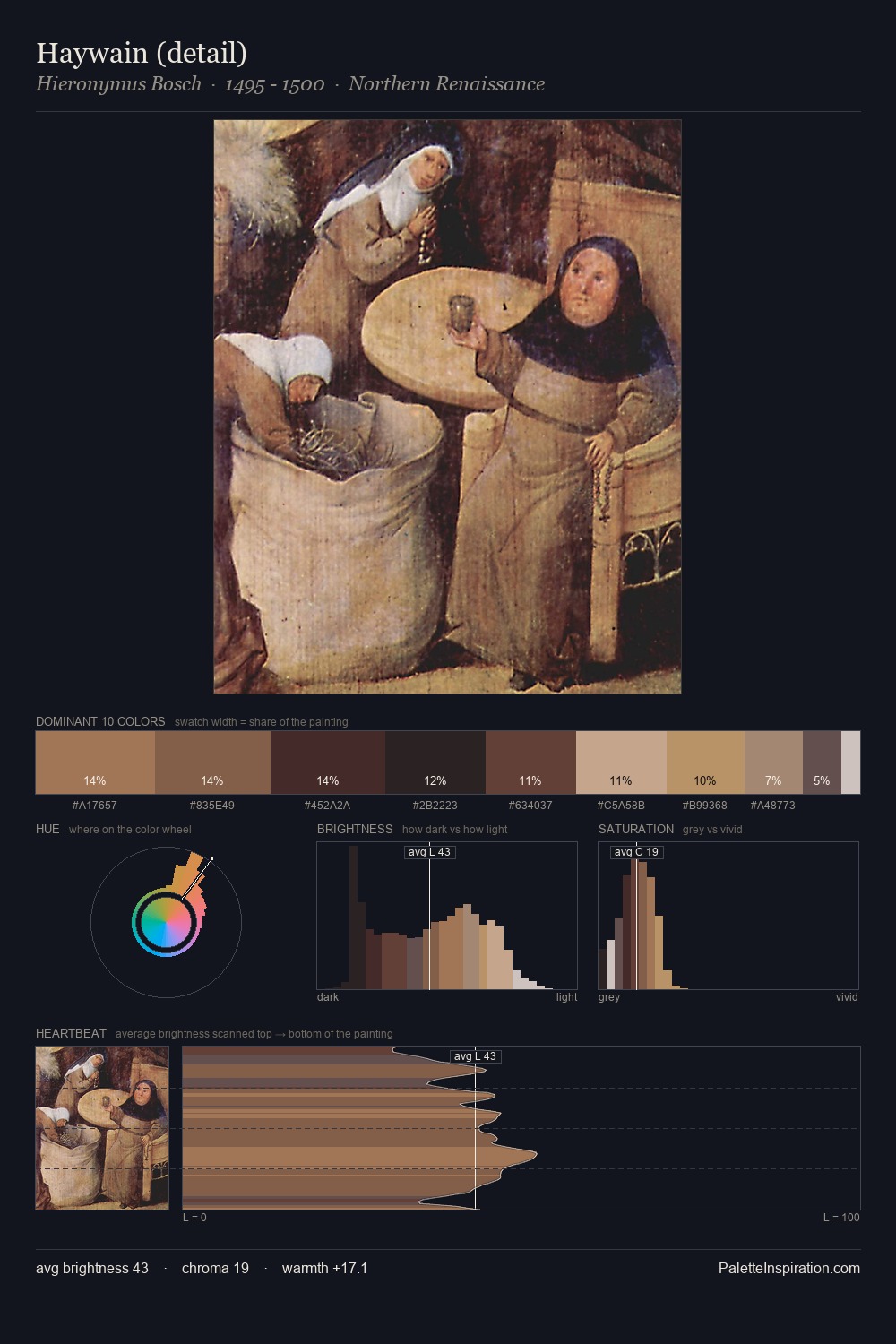The height and width of the screenshot is (1344, 896).
Task: Click the hue color wheel
Action: [x=166, y=922]
